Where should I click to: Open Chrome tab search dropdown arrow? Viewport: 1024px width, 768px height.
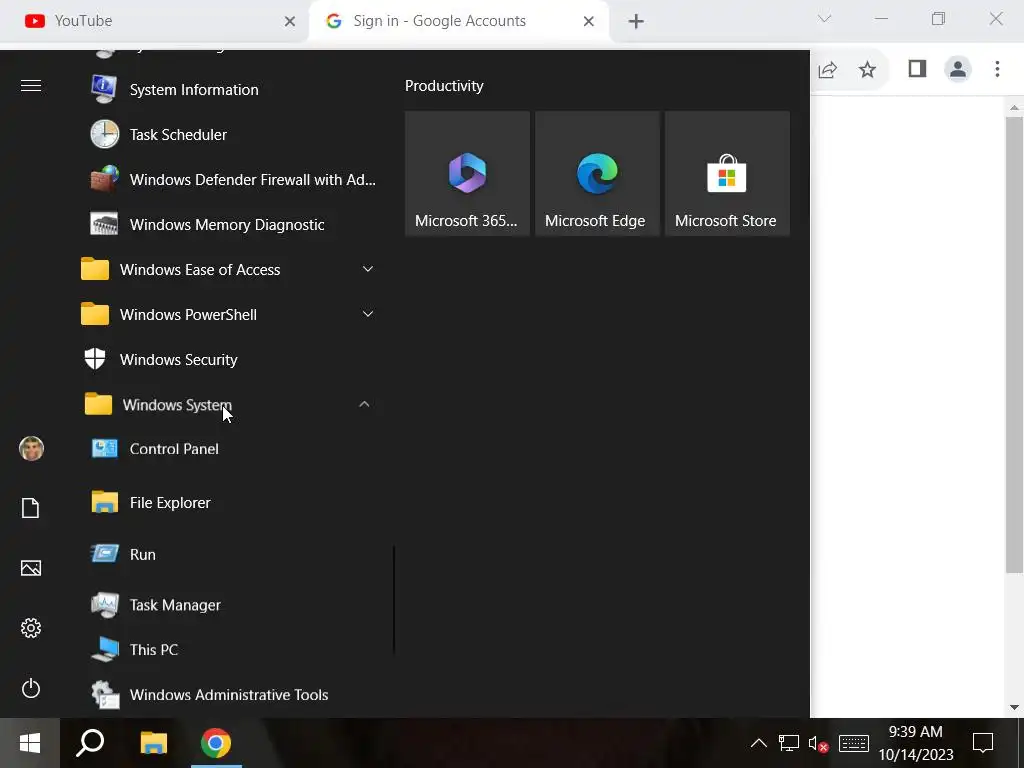click(824, 19)
